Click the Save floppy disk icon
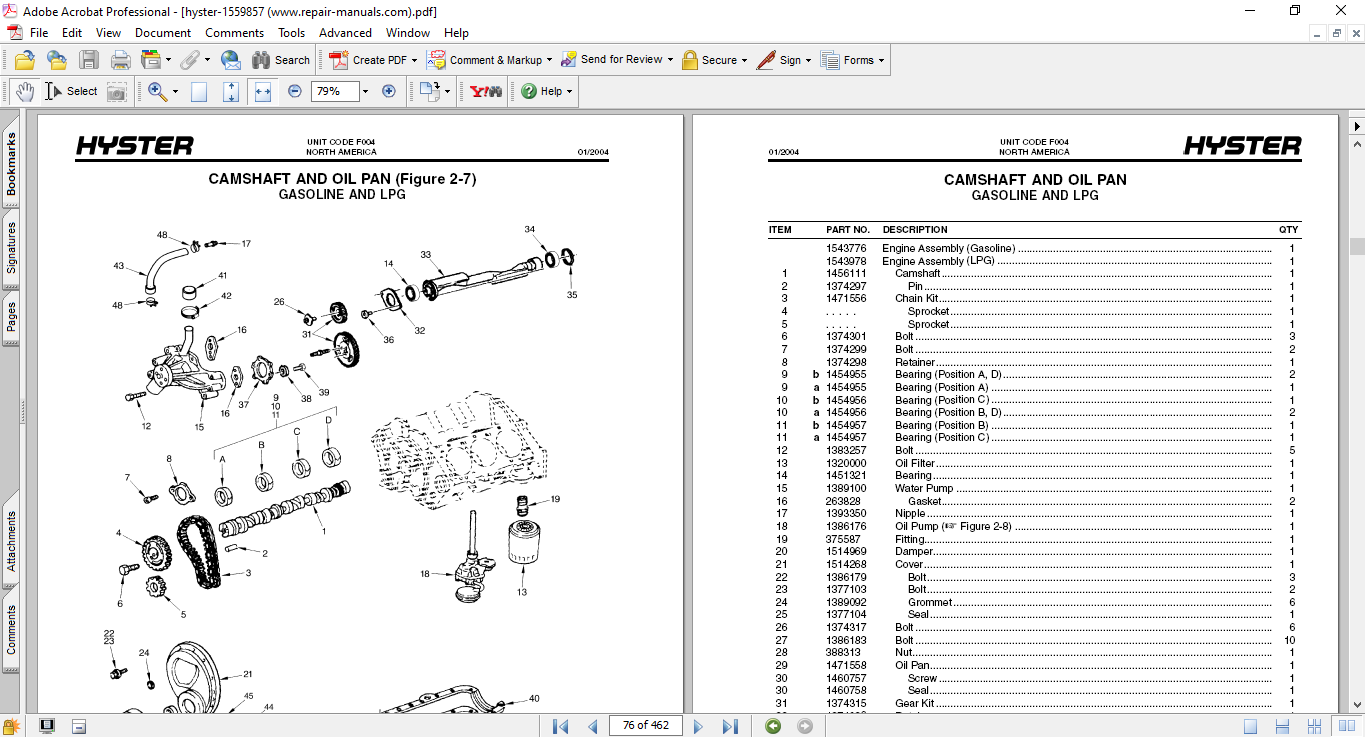 pos(89,60)
